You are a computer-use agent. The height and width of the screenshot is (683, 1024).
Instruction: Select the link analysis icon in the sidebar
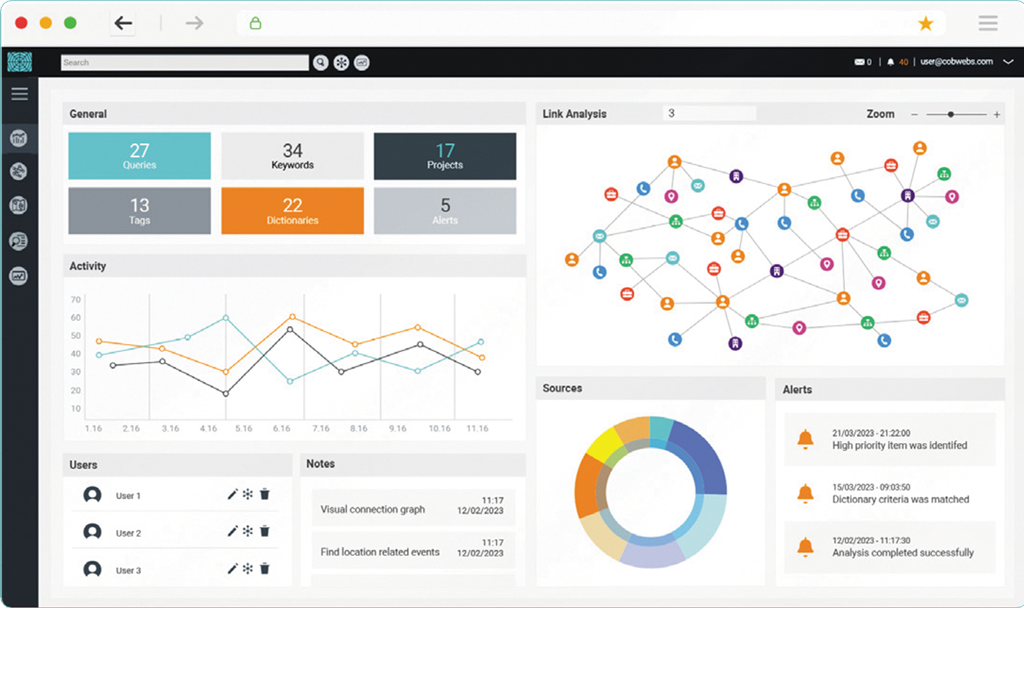click(19, 171)
